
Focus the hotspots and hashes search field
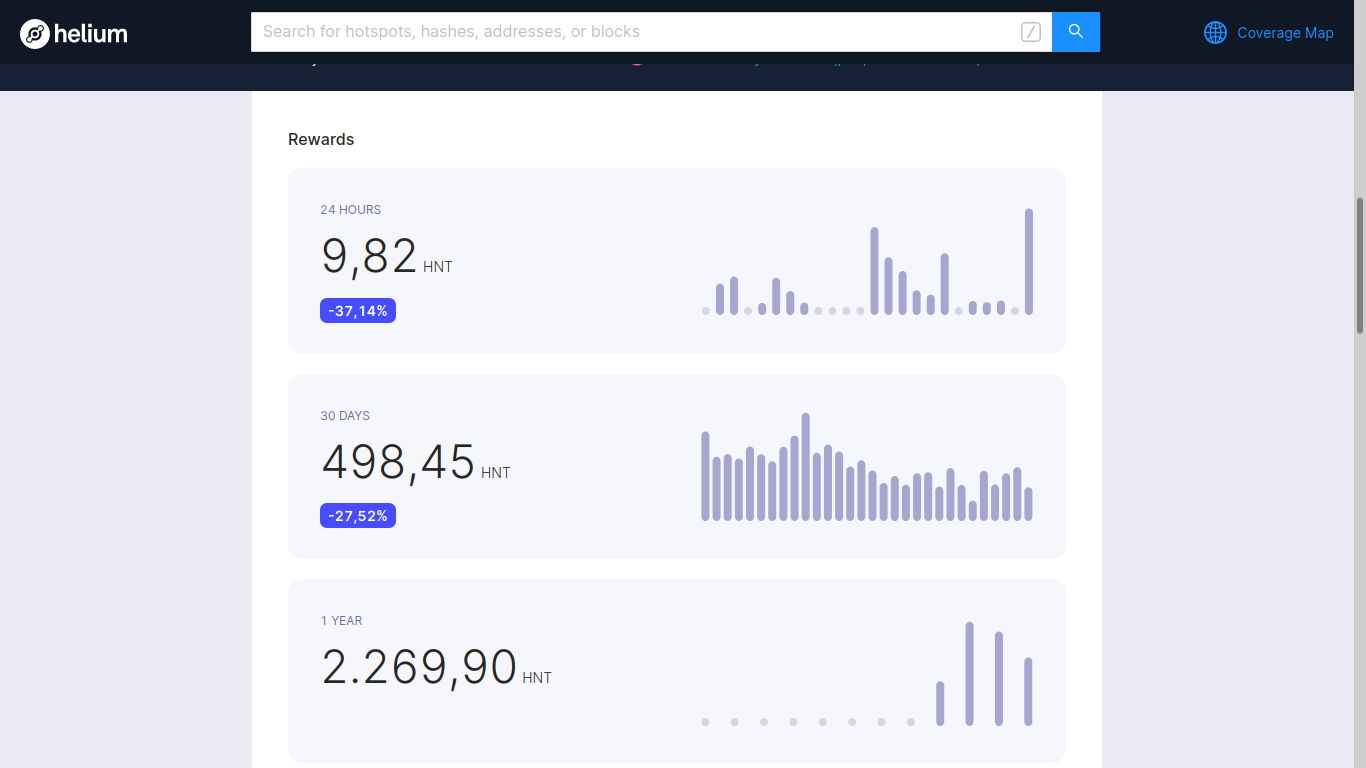630,32
